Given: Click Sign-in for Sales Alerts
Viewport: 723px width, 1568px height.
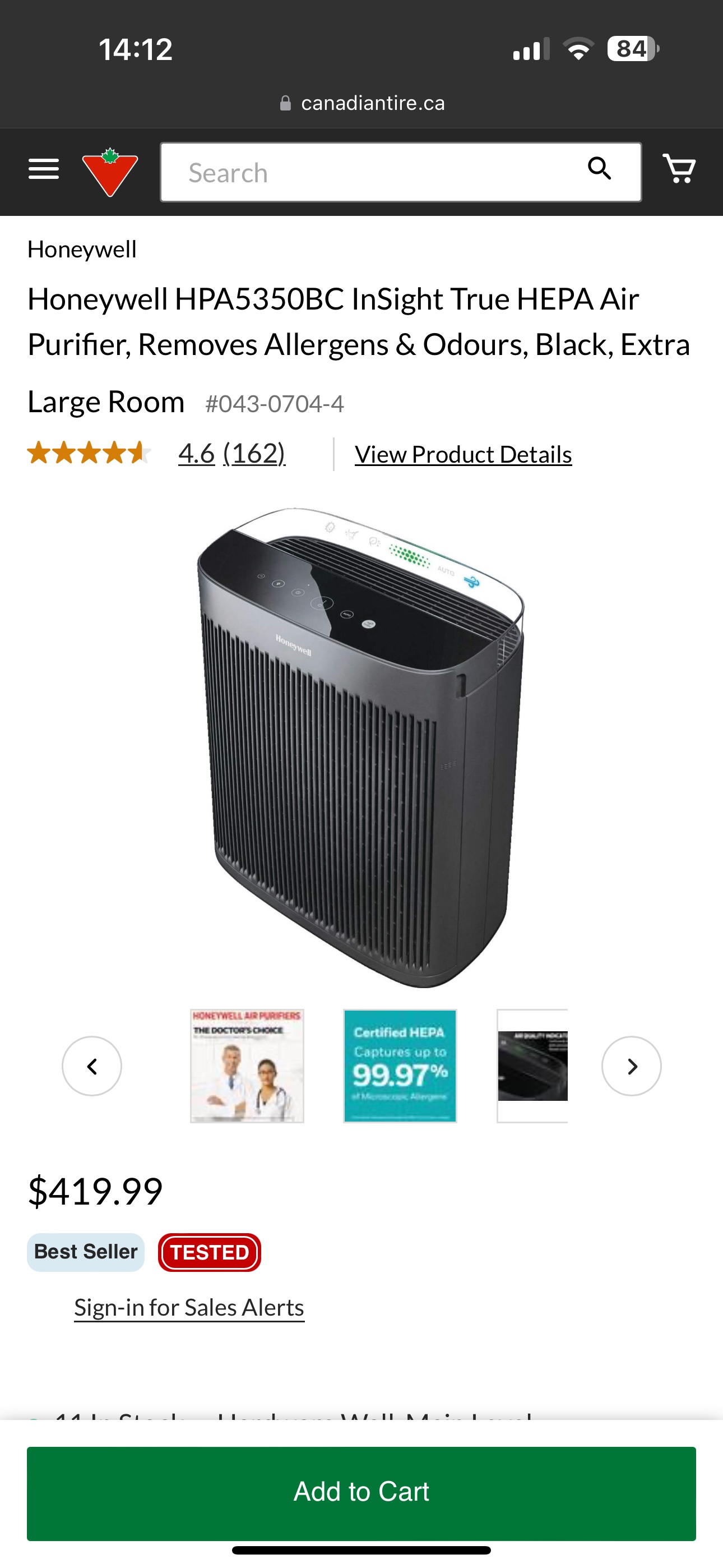Looking at the screenshot, I should click(189, 1307).
